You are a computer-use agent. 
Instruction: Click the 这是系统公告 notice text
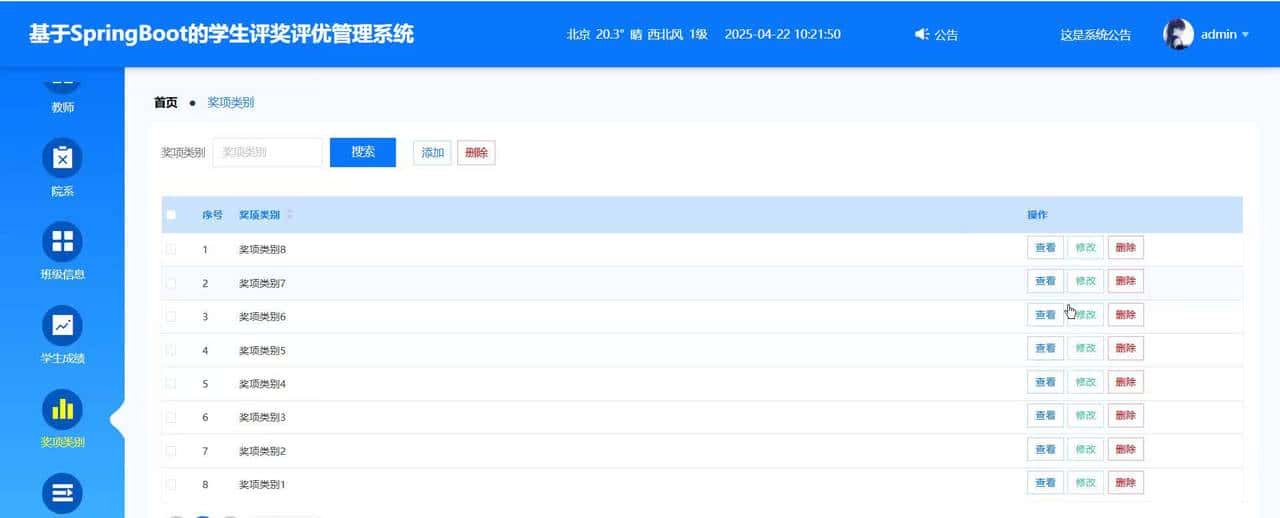click(x=1096, y=35)
